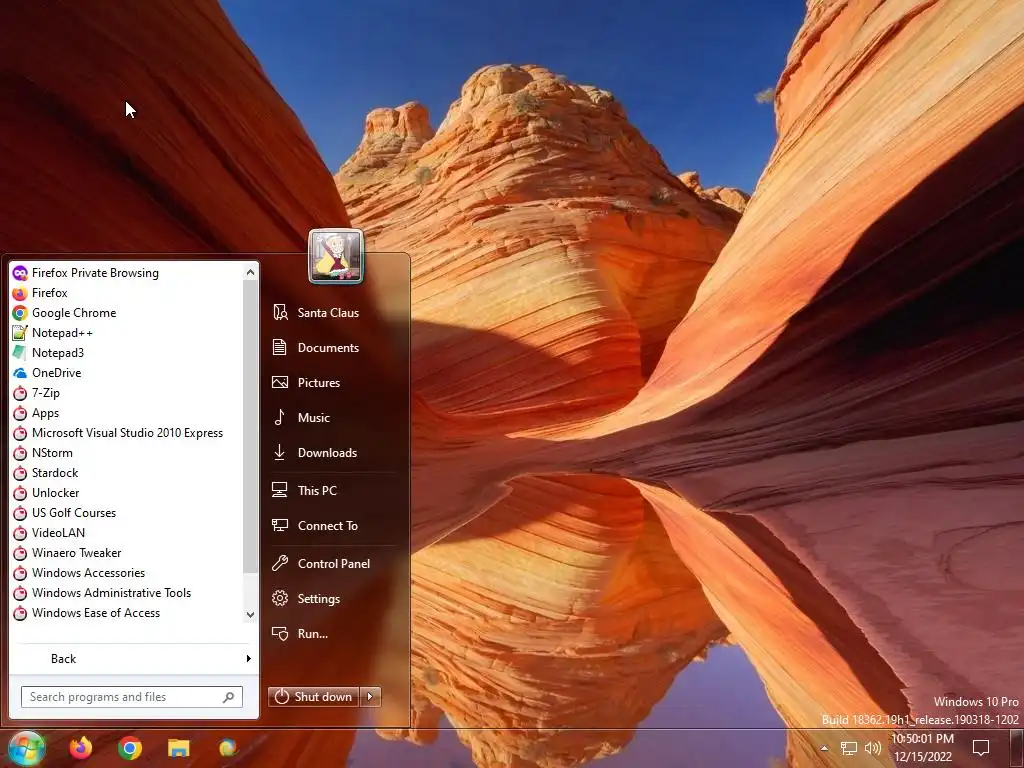The image size is (1024, 768).
Task: Click the programs list scroll-up arrow
Action: coord(250,272)
